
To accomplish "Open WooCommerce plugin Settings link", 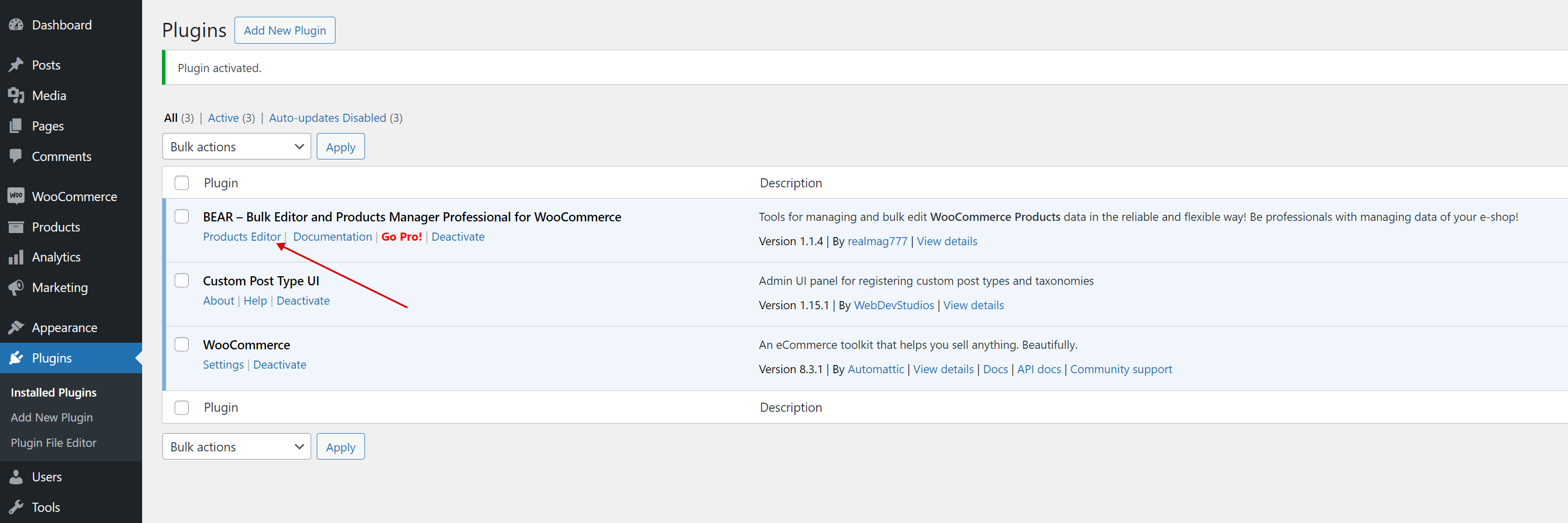I will [x=223, y=365].
